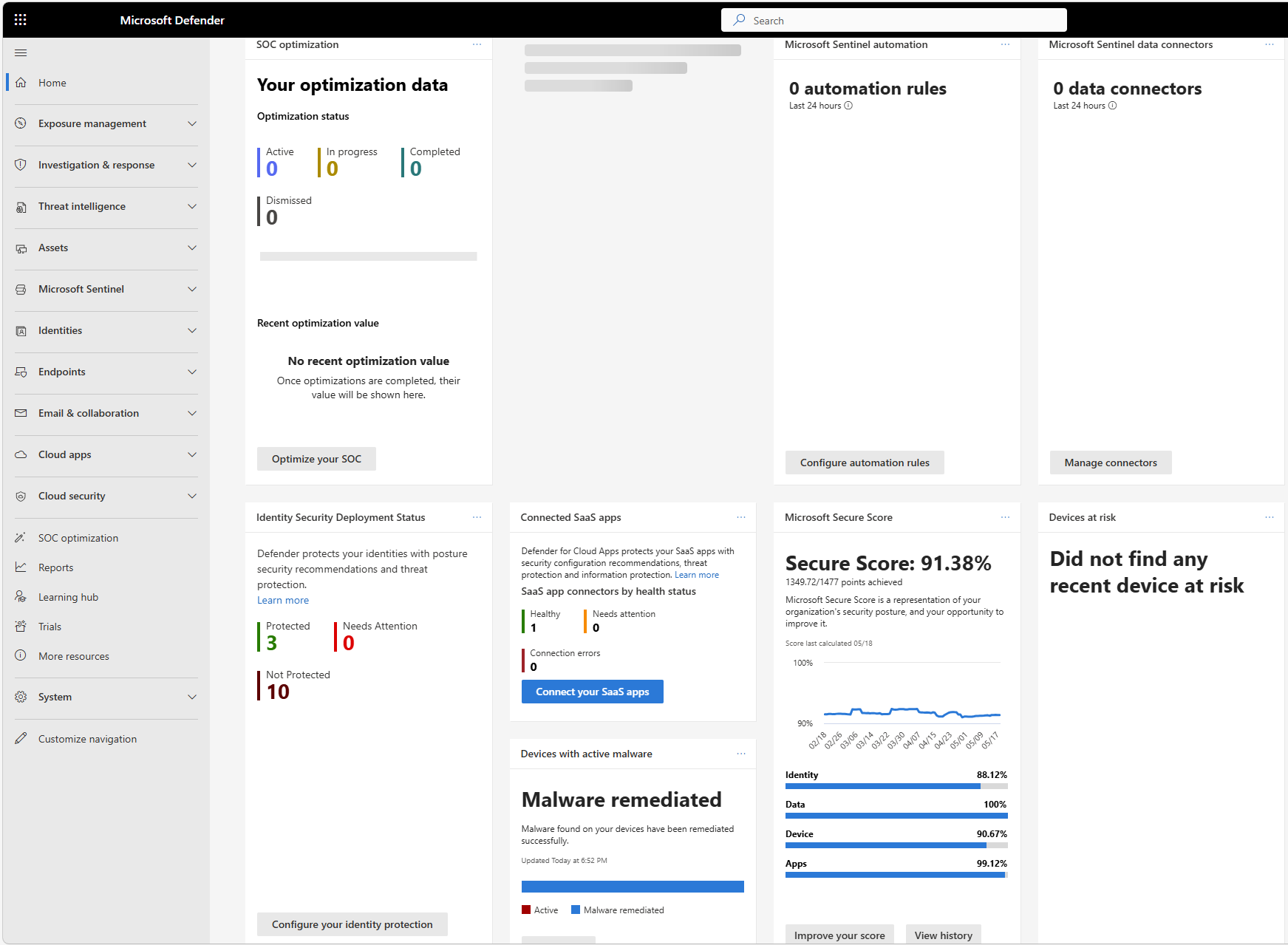Click Optimize your SOC button

[x=316, y=459]
